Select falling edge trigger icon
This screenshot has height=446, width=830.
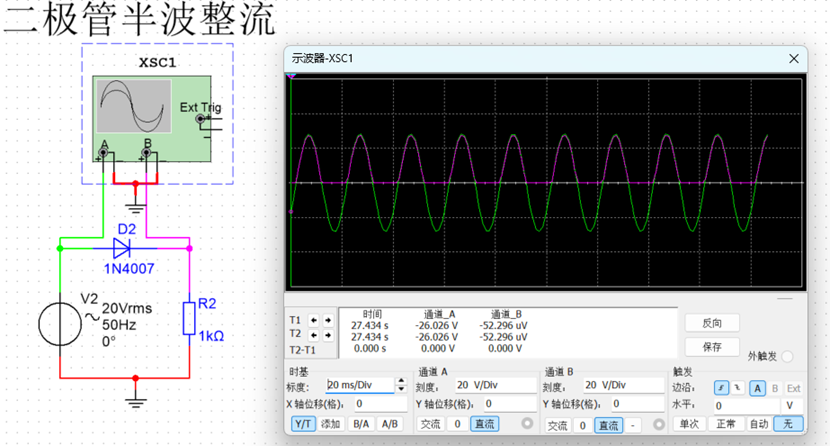coord(737,388)
